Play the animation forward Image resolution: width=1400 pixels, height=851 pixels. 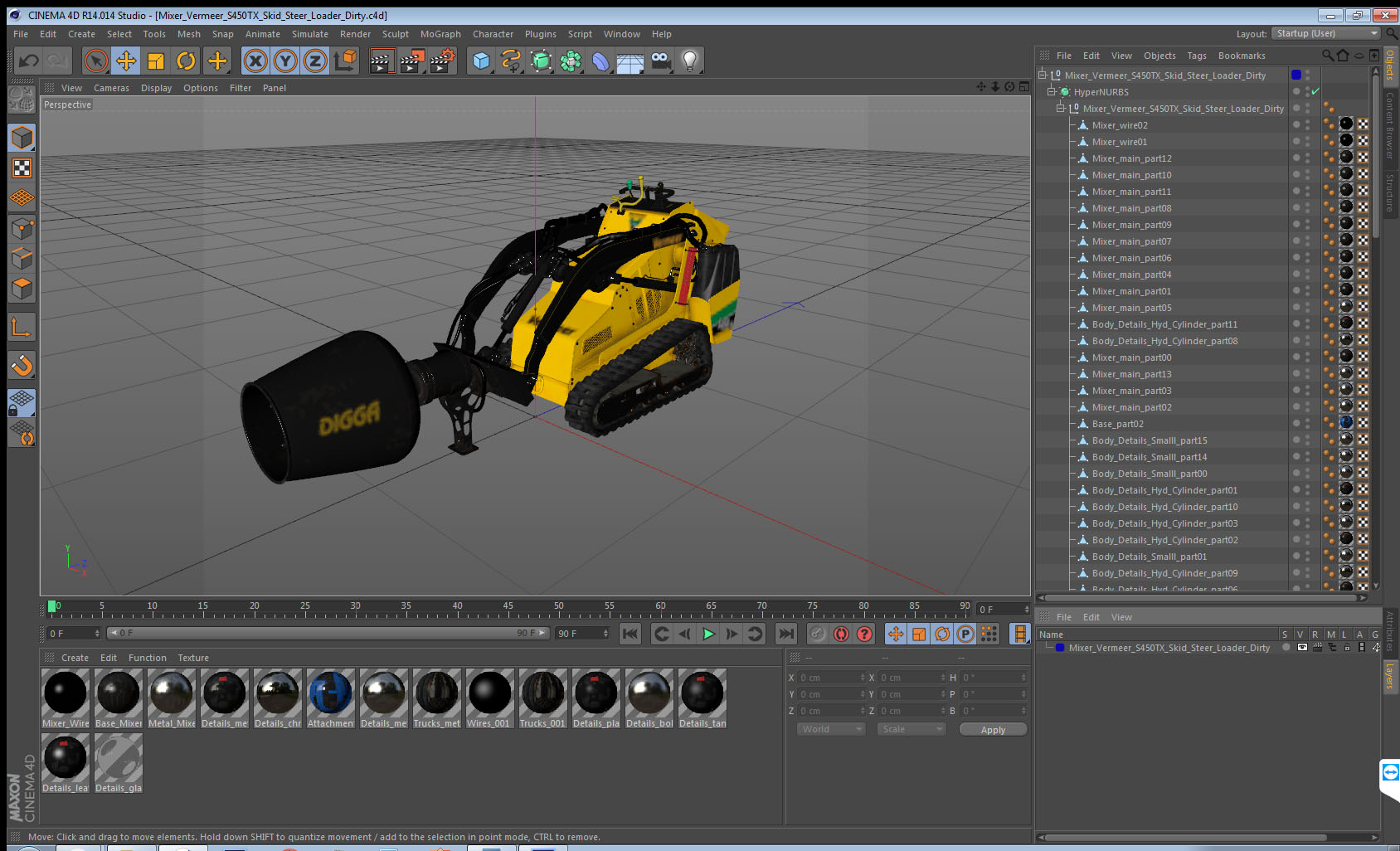(x=708, y=634)
